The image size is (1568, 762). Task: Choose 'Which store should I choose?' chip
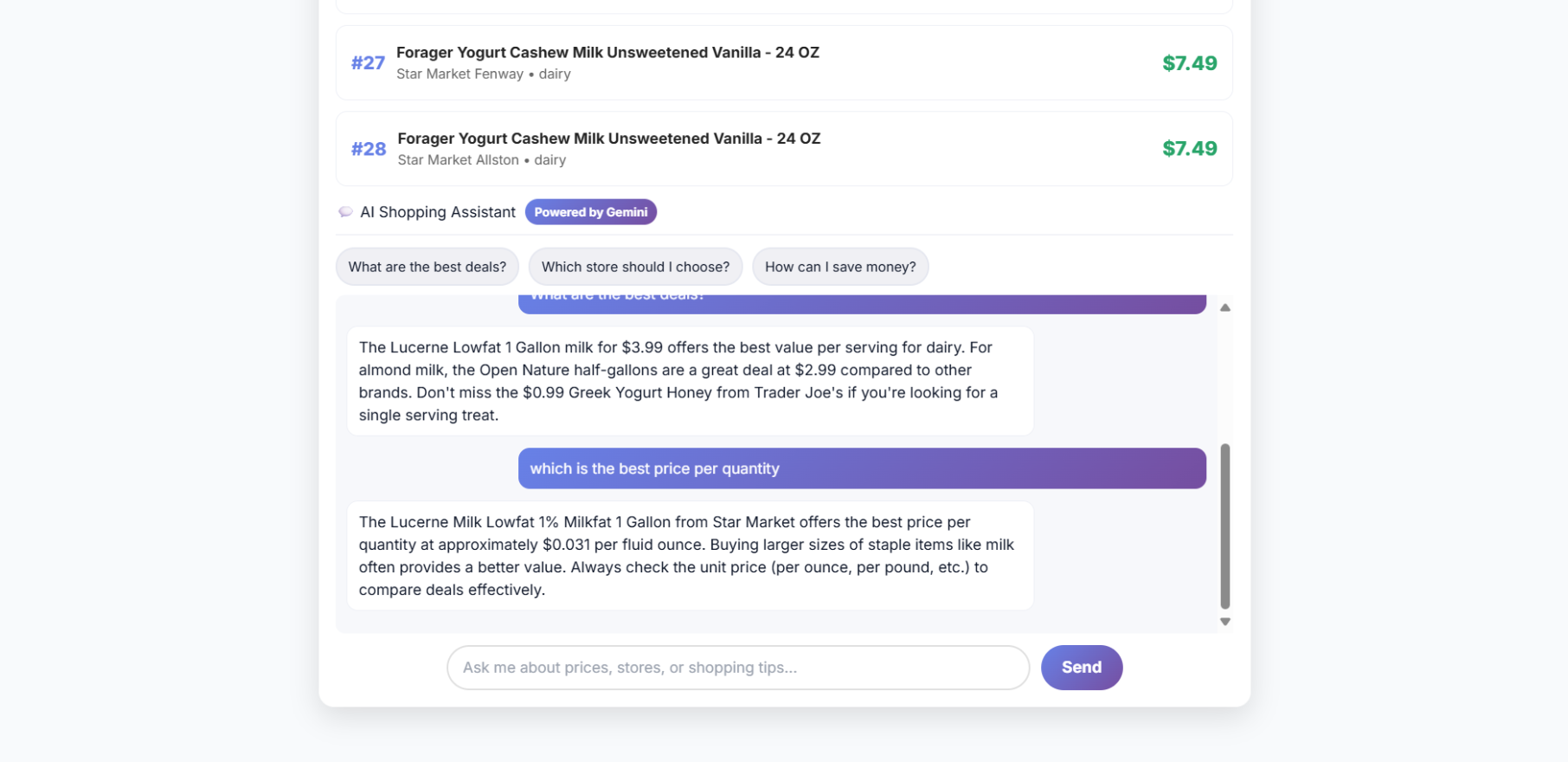click(x=635, y=267)
